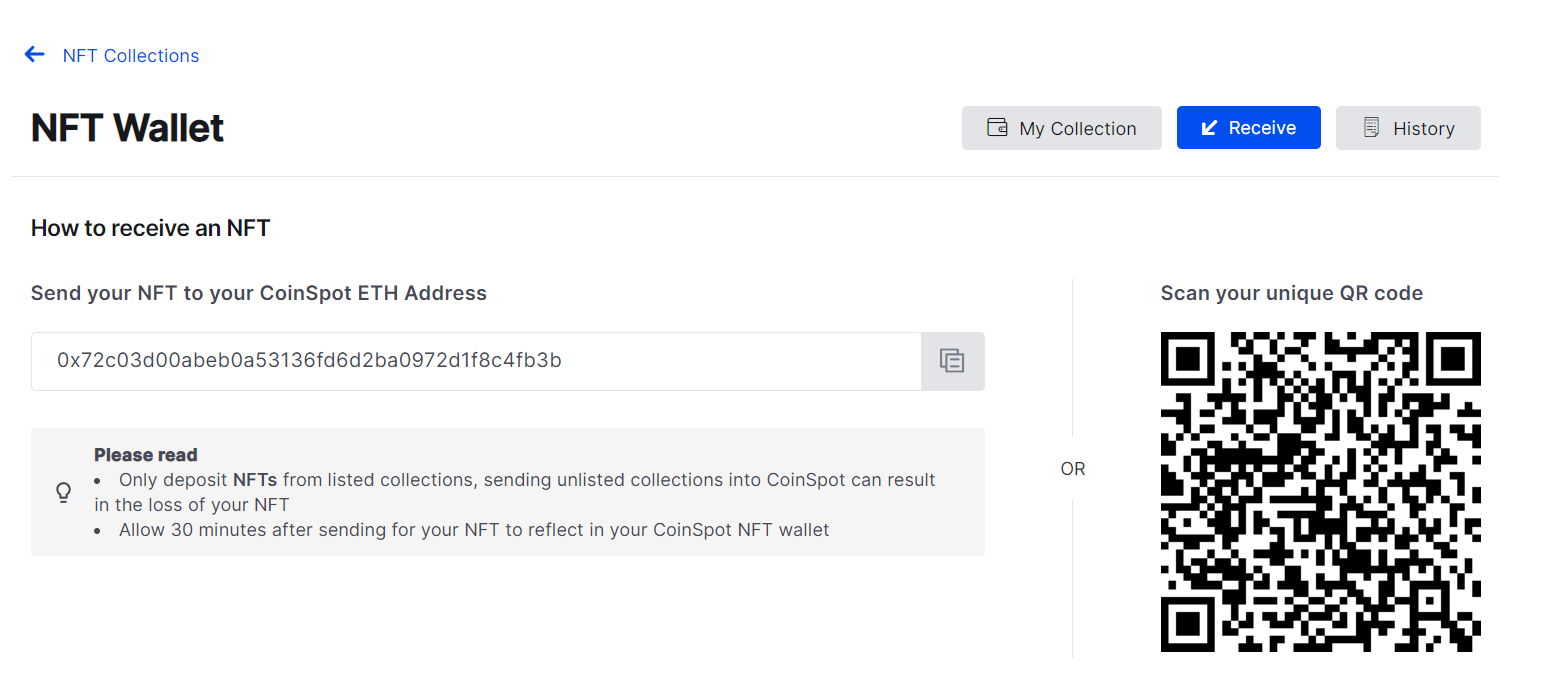This screenshot has width=1543, height=677.
Task: Click the lightbulb tip icon
Action: [63, 492]
